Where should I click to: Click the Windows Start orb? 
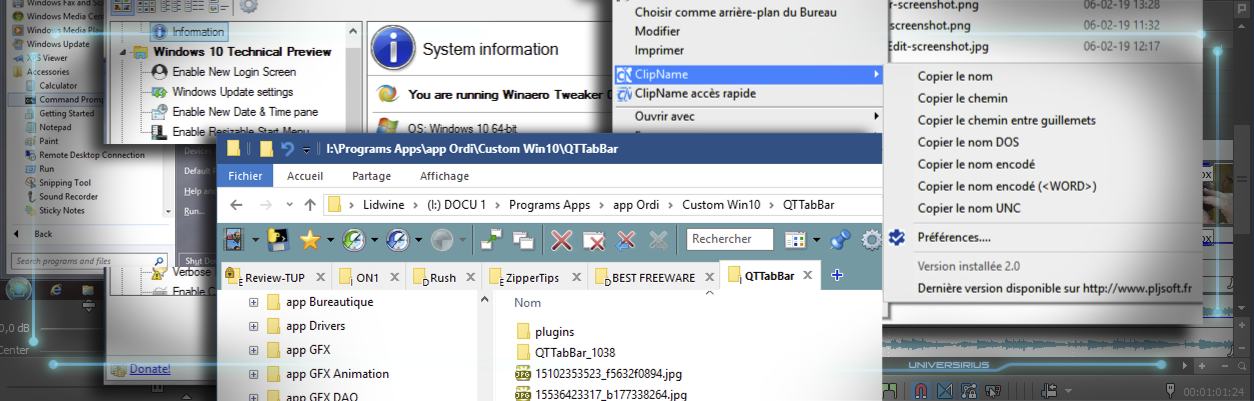[x=19, y=290]
